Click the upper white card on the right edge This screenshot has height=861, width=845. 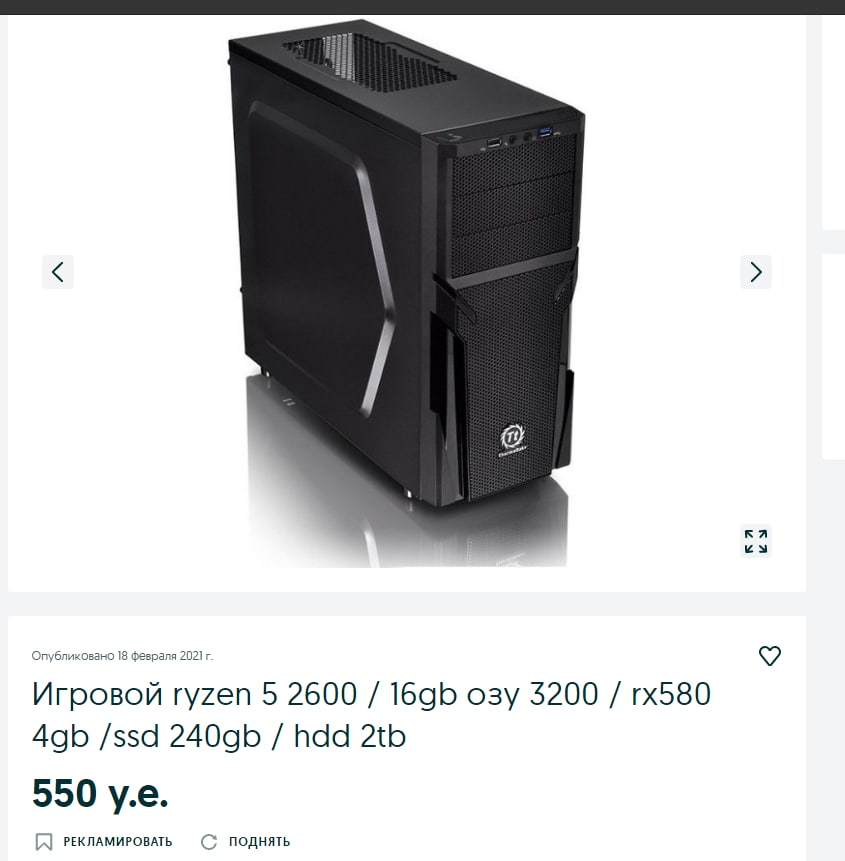(833, 123)
